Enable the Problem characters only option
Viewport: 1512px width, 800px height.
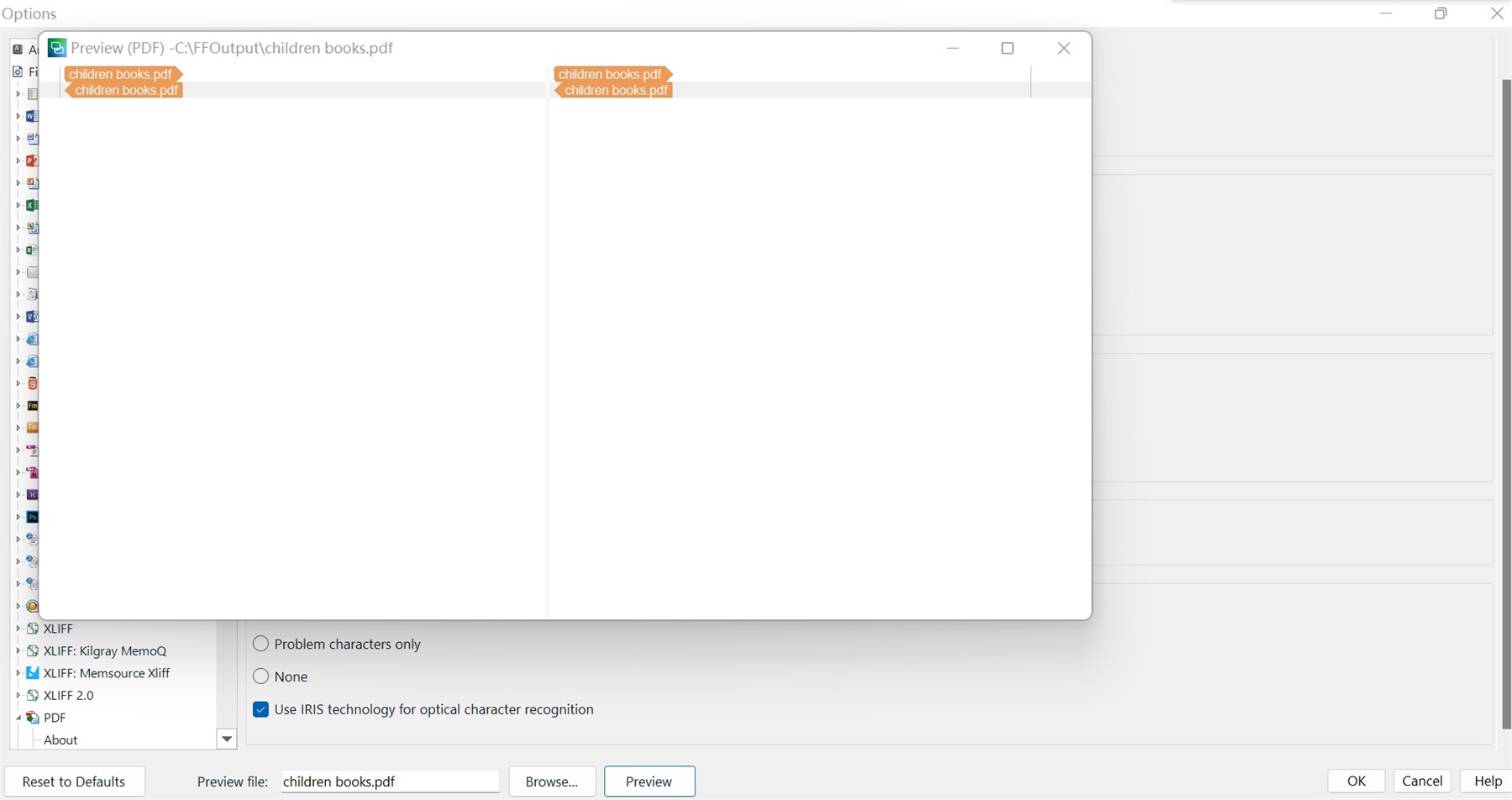click(260, 644)
